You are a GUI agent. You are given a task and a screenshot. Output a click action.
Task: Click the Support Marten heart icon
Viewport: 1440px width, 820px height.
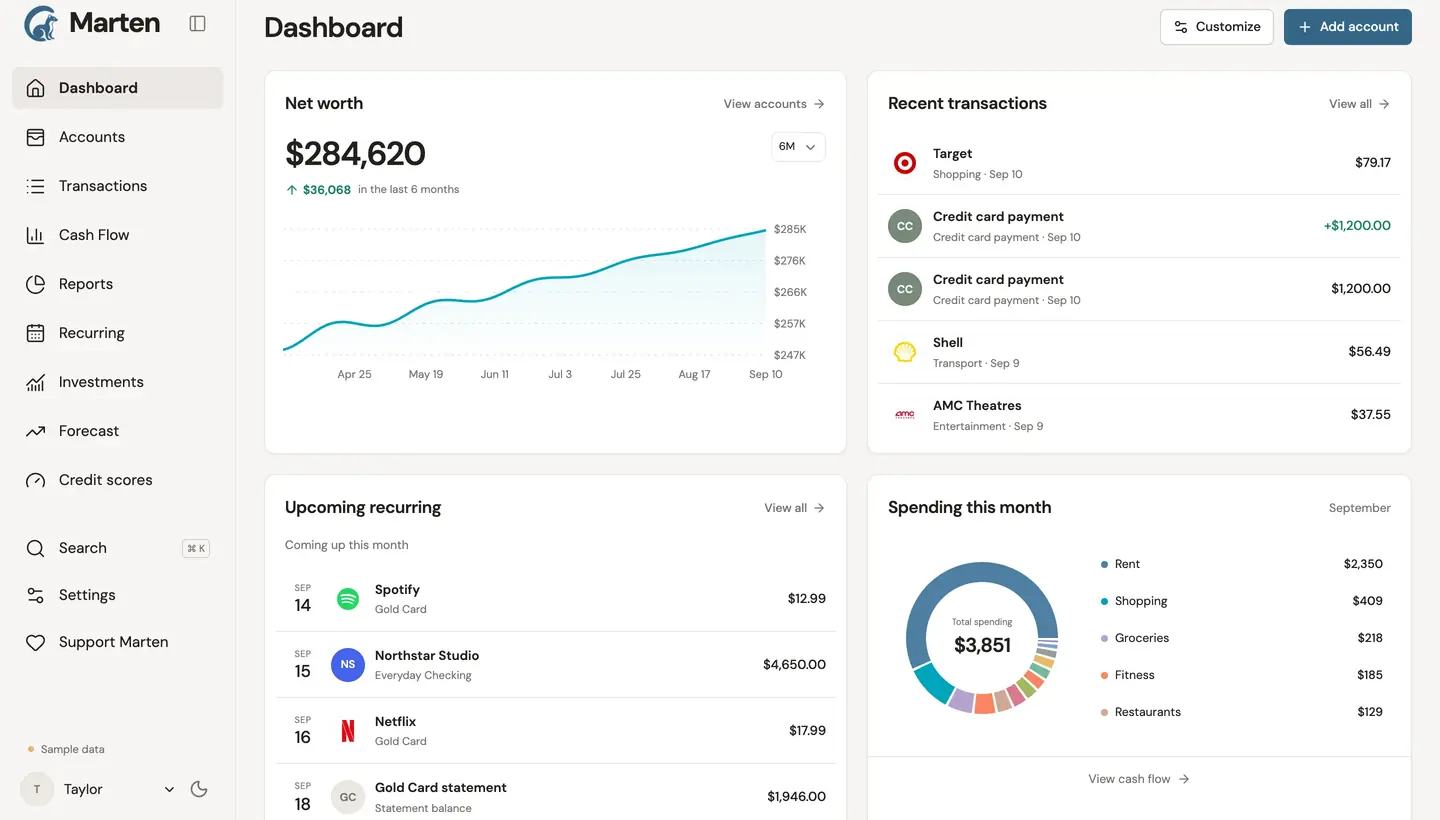35,642
